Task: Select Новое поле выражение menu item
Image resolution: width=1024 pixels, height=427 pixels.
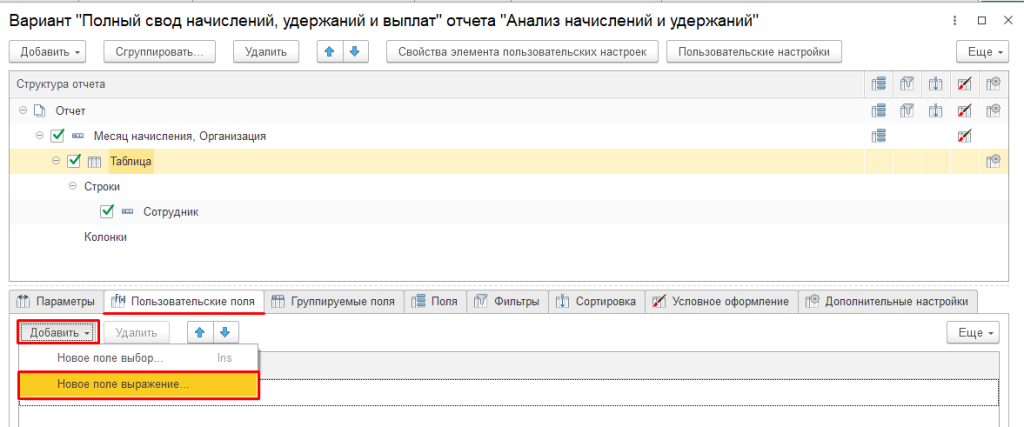Action: (x=138, y=384)
